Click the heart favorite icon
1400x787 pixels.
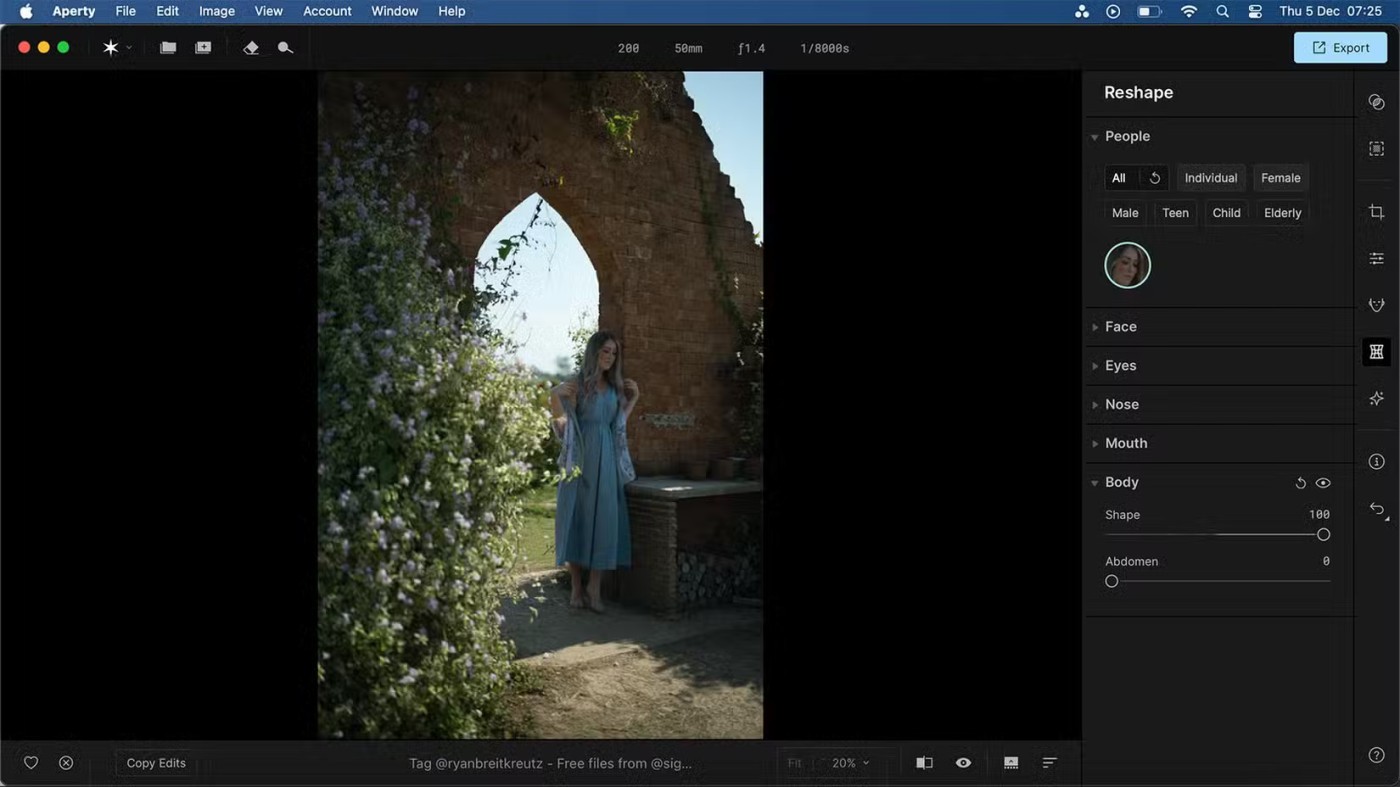(31, 763)
